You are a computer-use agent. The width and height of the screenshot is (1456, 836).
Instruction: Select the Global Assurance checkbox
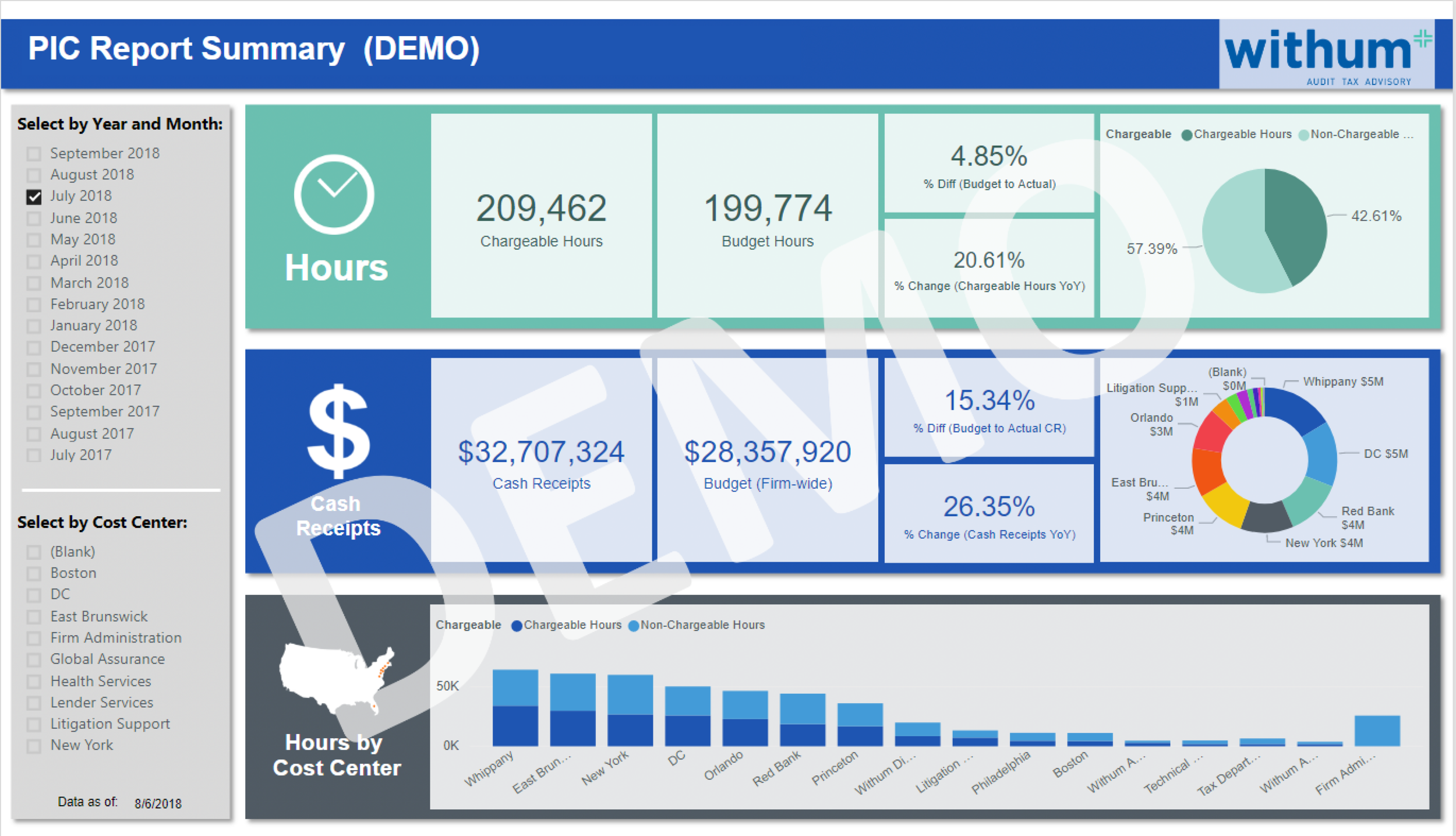click(x=34, y=659)
